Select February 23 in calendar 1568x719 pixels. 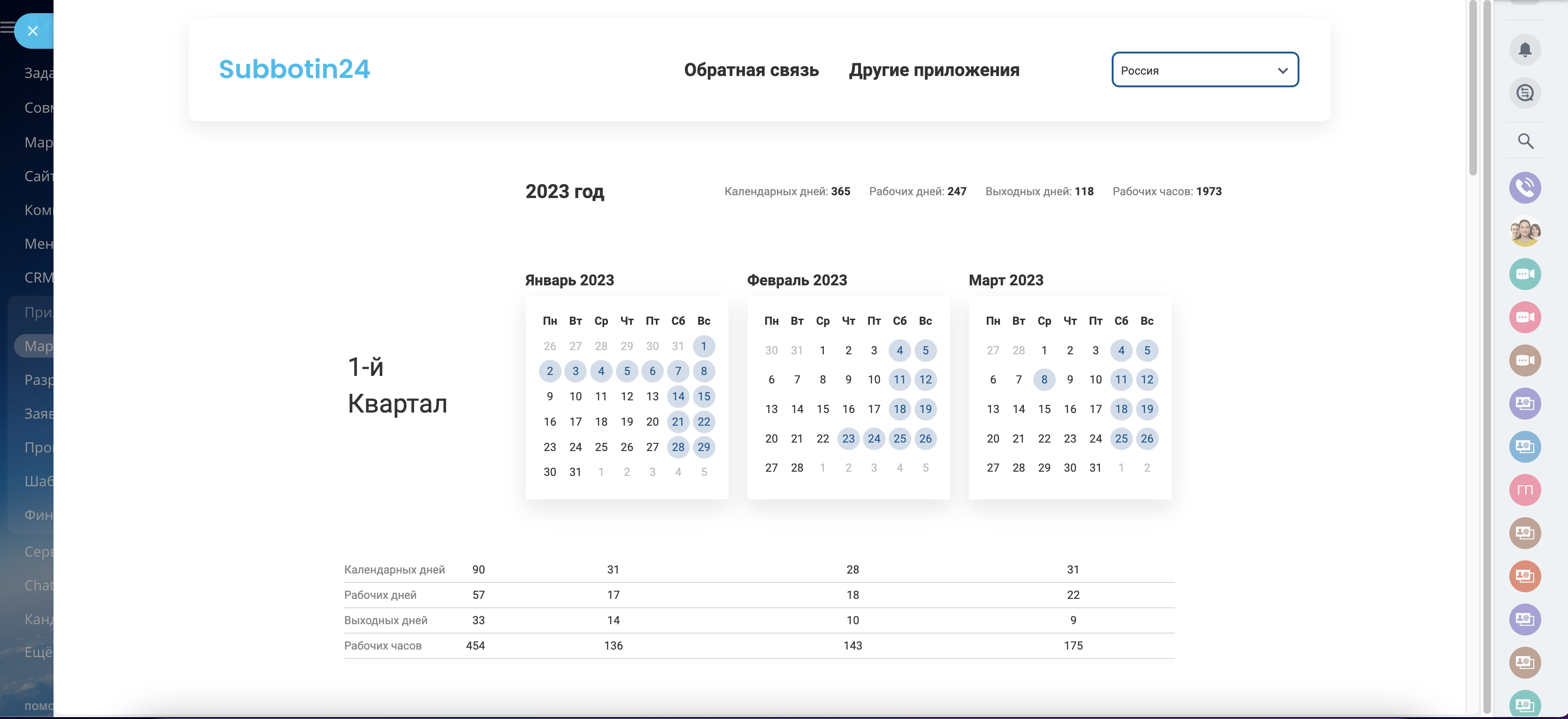pyautogui.click(x=848, y=438)
